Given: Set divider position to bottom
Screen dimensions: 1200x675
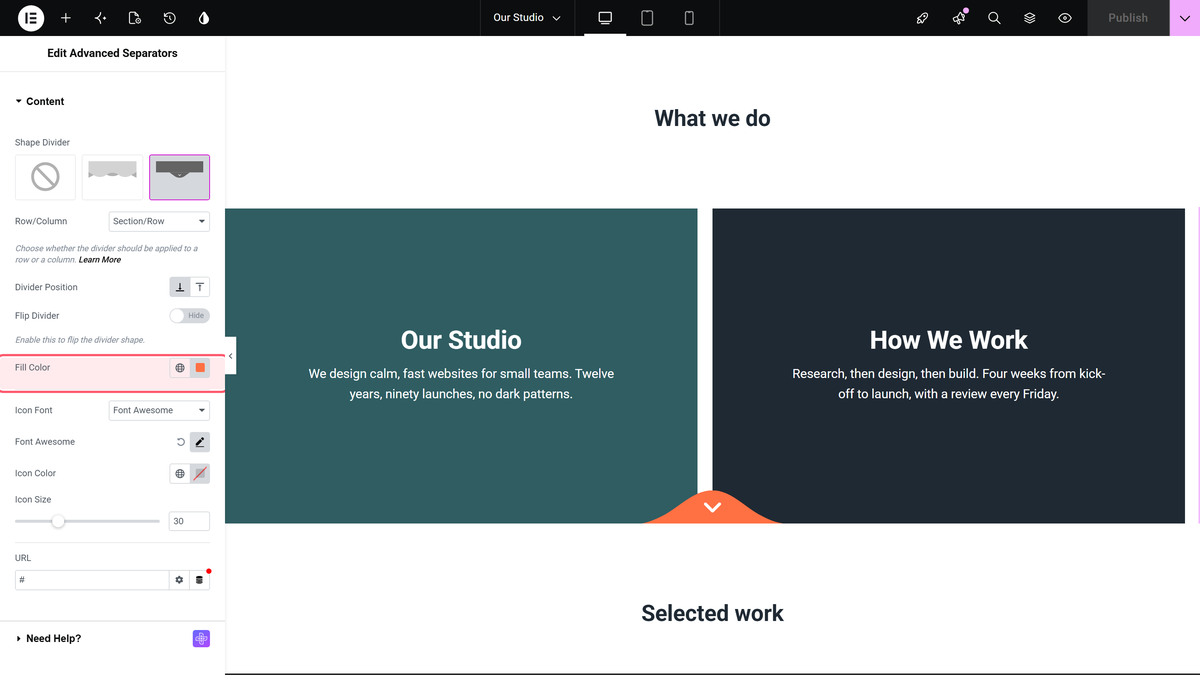Looking at the screenshot, I should coord(180,287).
